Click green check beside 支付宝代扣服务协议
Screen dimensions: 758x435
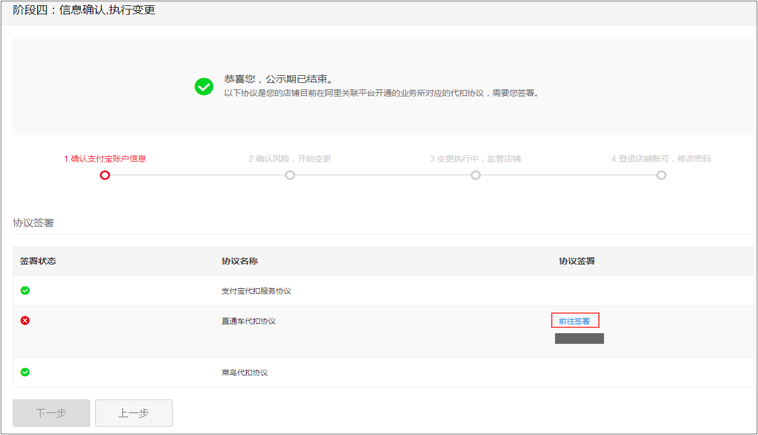pyautogui.click(x=25, y=290)
